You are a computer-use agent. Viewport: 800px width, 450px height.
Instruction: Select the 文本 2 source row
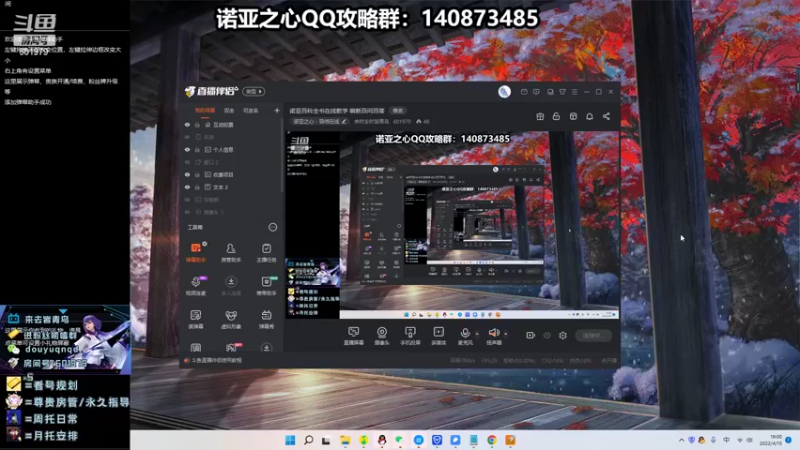click(x=232, y=187)
